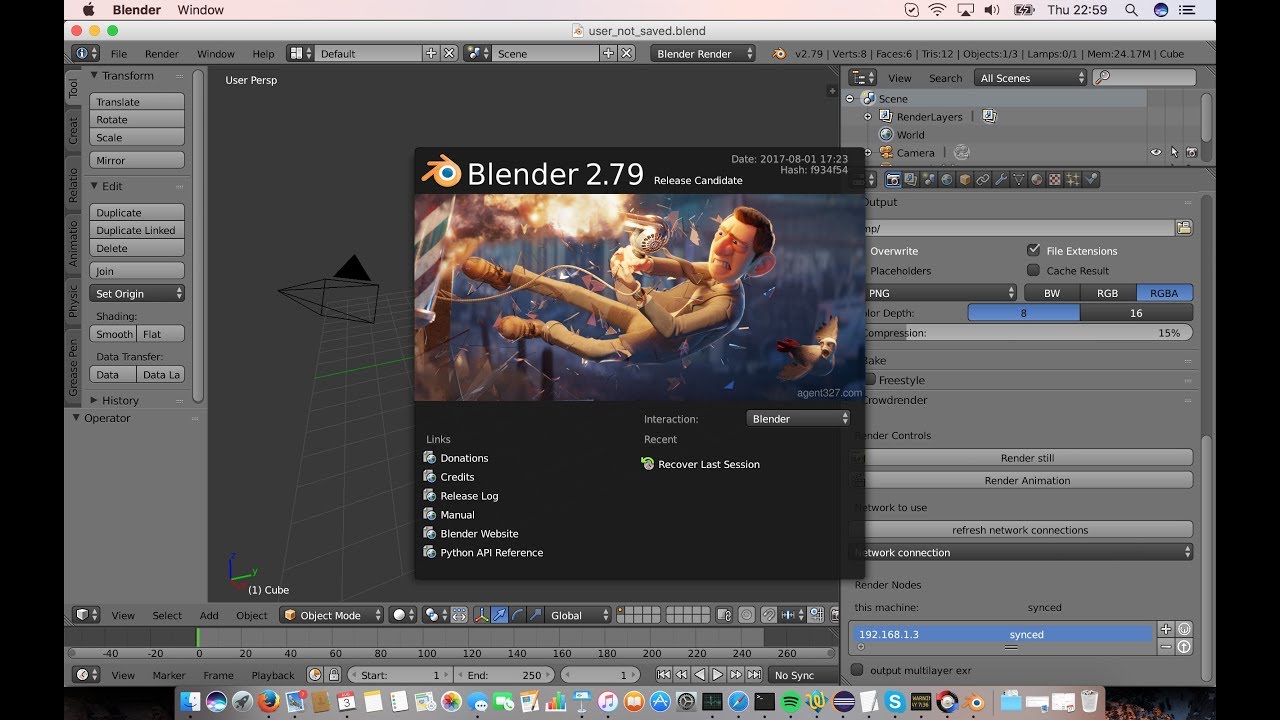Open the Material sphere tab
1280x720 pixels.
coord(1037,179)
